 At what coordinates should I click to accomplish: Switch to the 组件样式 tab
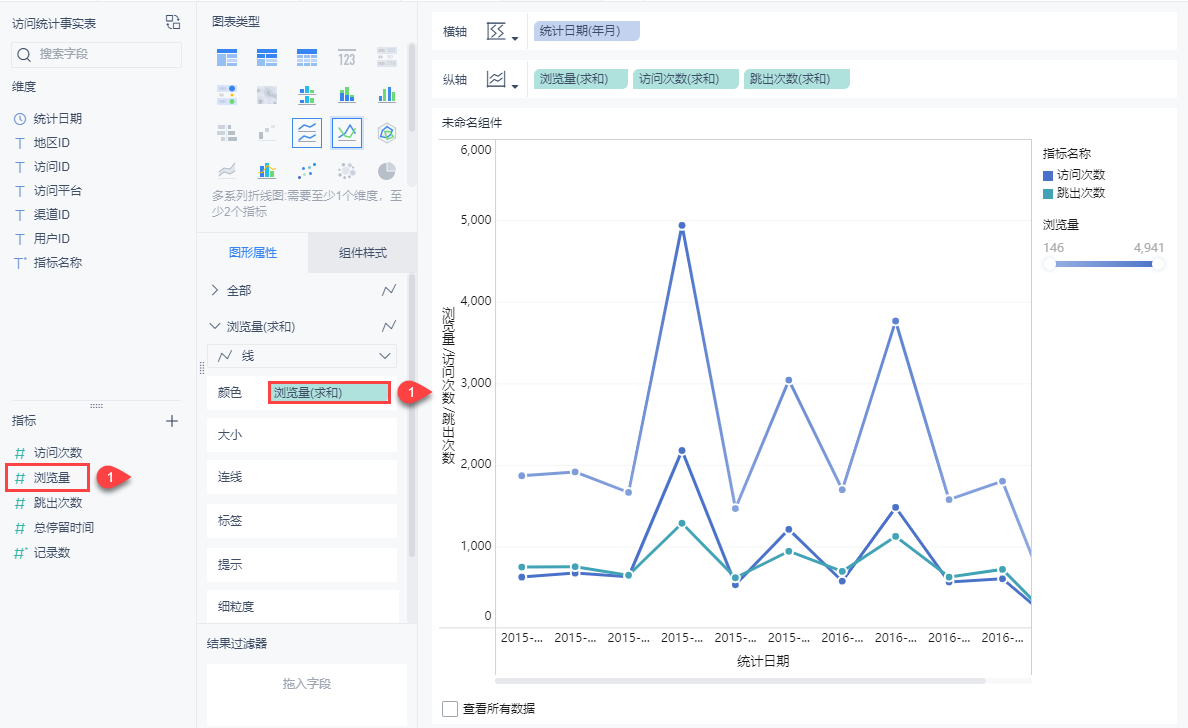[x=362, y=253]
